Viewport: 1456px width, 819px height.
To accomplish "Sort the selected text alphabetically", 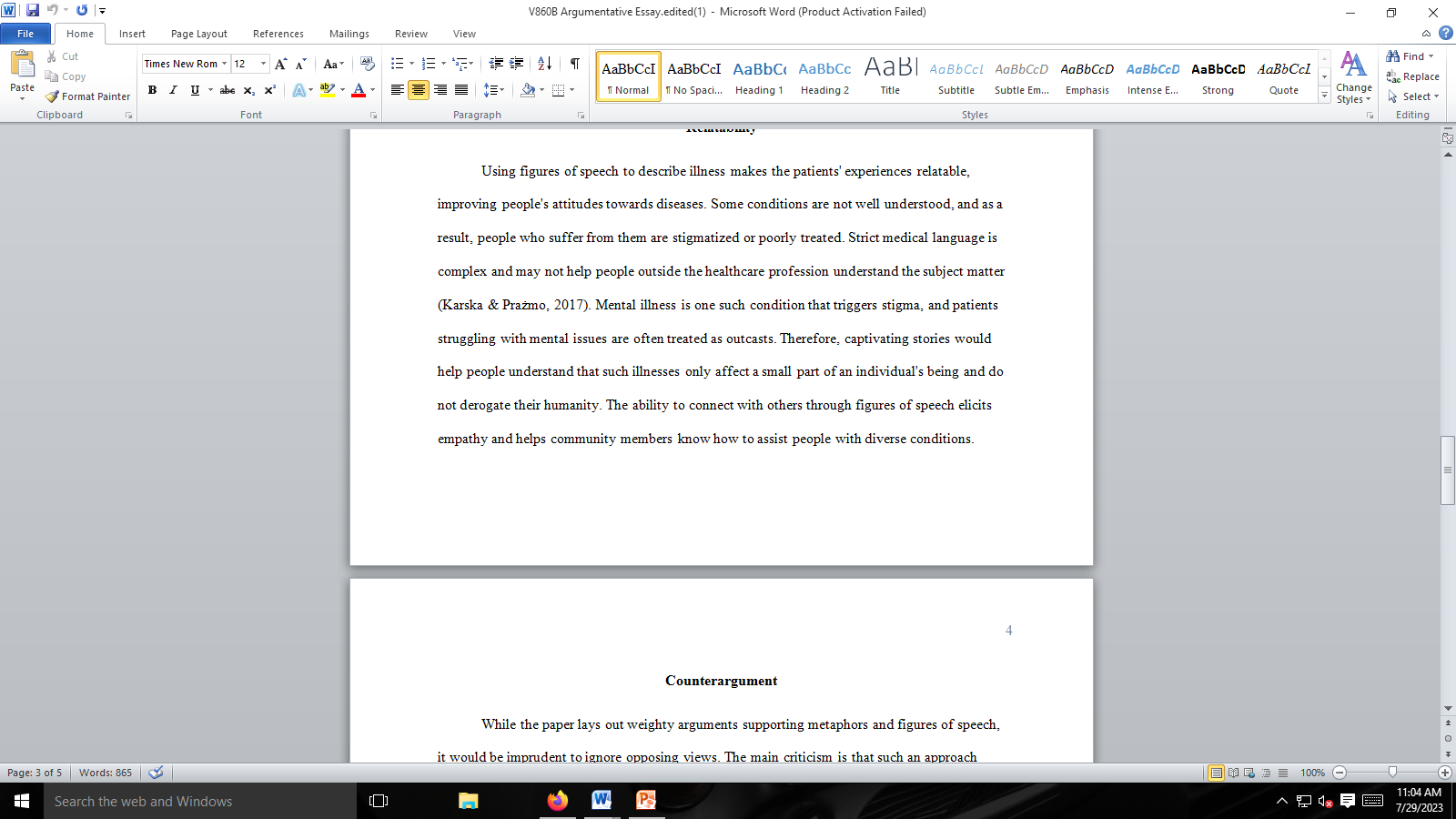I will pyautogui.click(x=544, y=64).
